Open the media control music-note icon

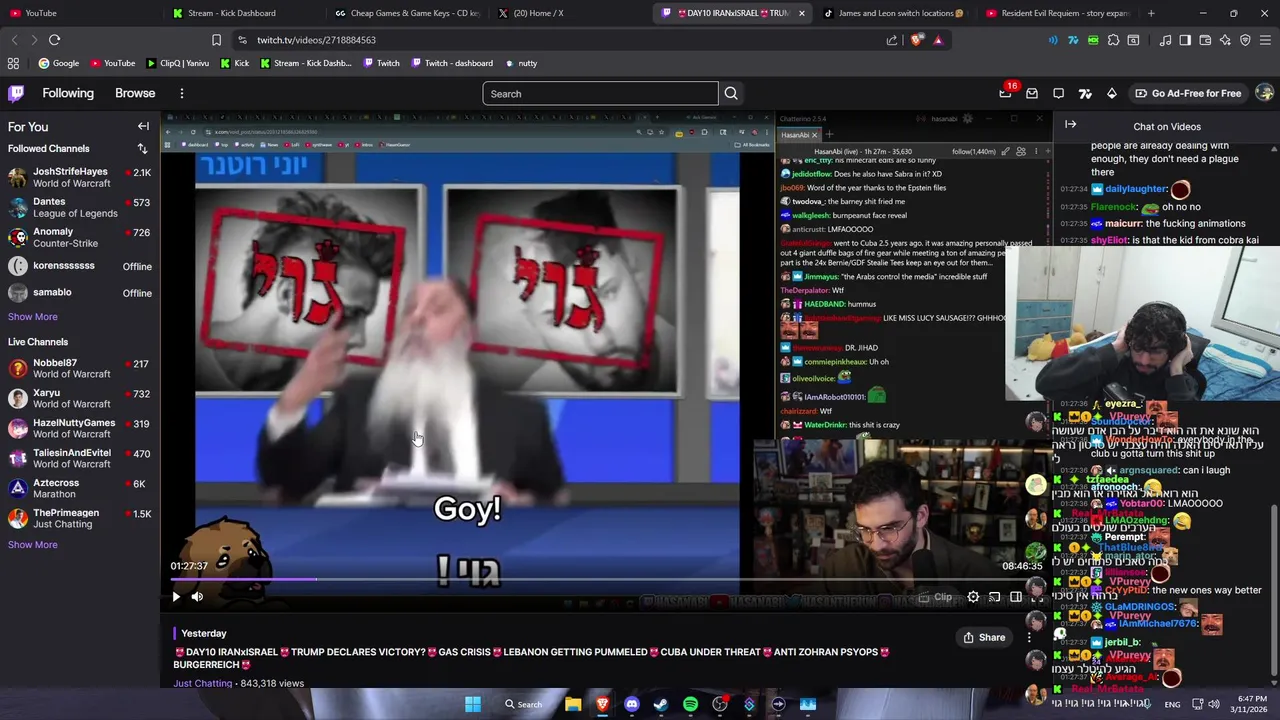(1165, 40)
